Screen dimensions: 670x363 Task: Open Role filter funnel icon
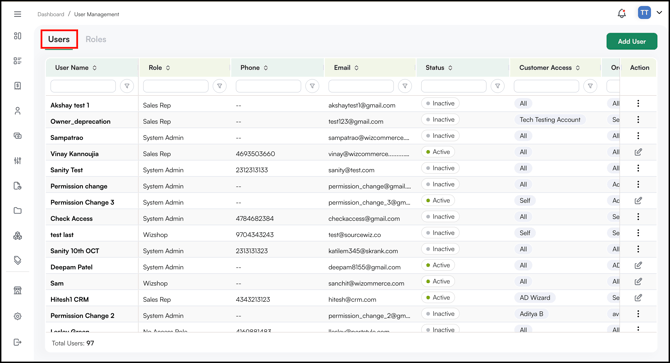[x=220, y=86]
